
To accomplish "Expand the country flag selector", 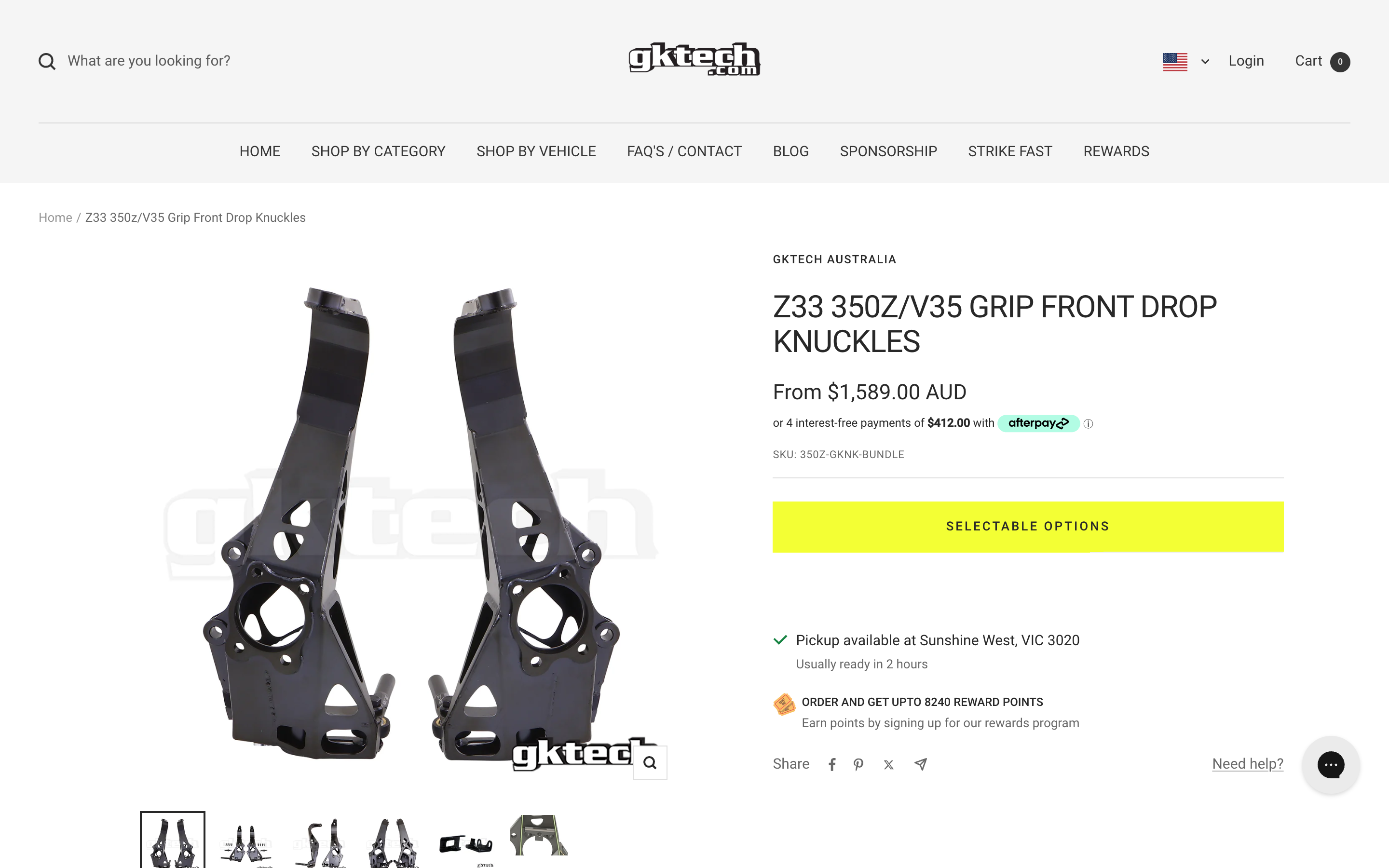I will [x=1186, y=61].
